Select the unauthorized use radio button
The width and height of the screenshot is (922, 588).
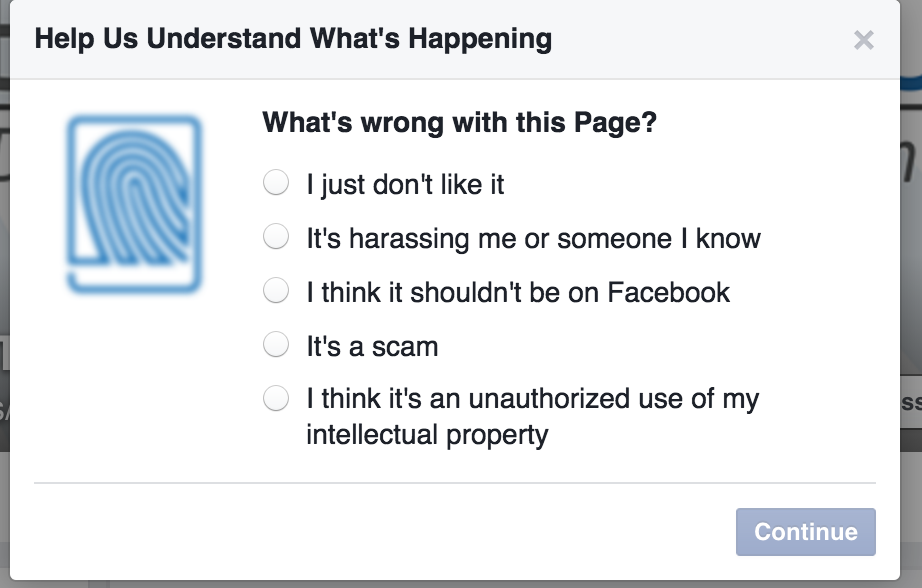click(x=276, y=399)
